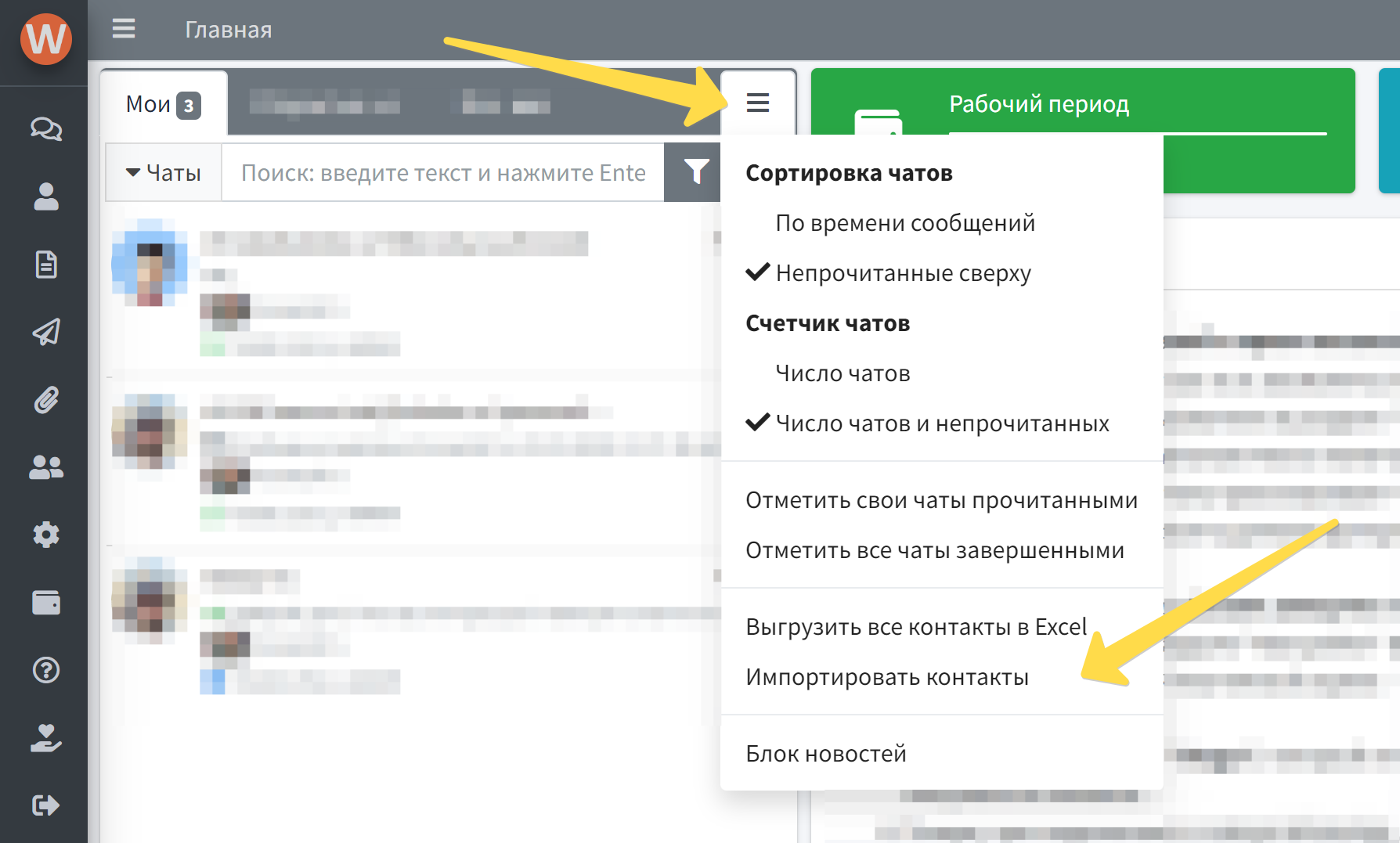Image resolution: width=1400 pixels, height=843 pixels.
Task: Choose 'Импортировать контакты' menu entry
Action: 887,676
